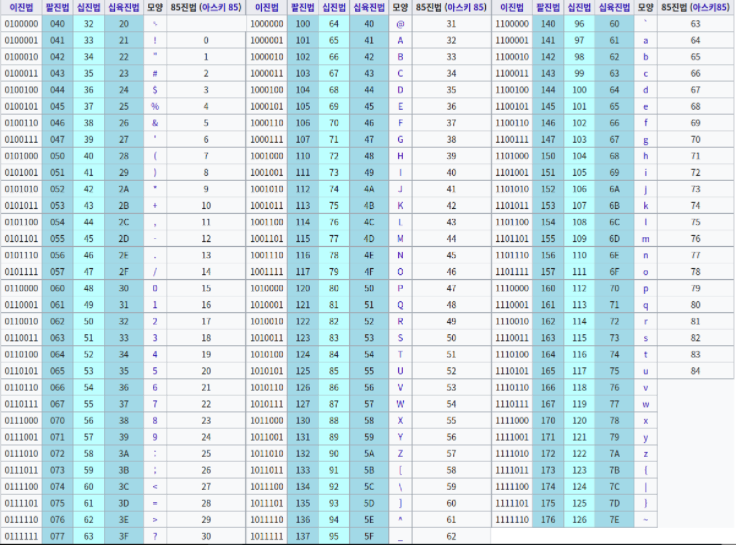
Task: Click octal value 040
Action: pyautogui.click(x=57, y=24)
